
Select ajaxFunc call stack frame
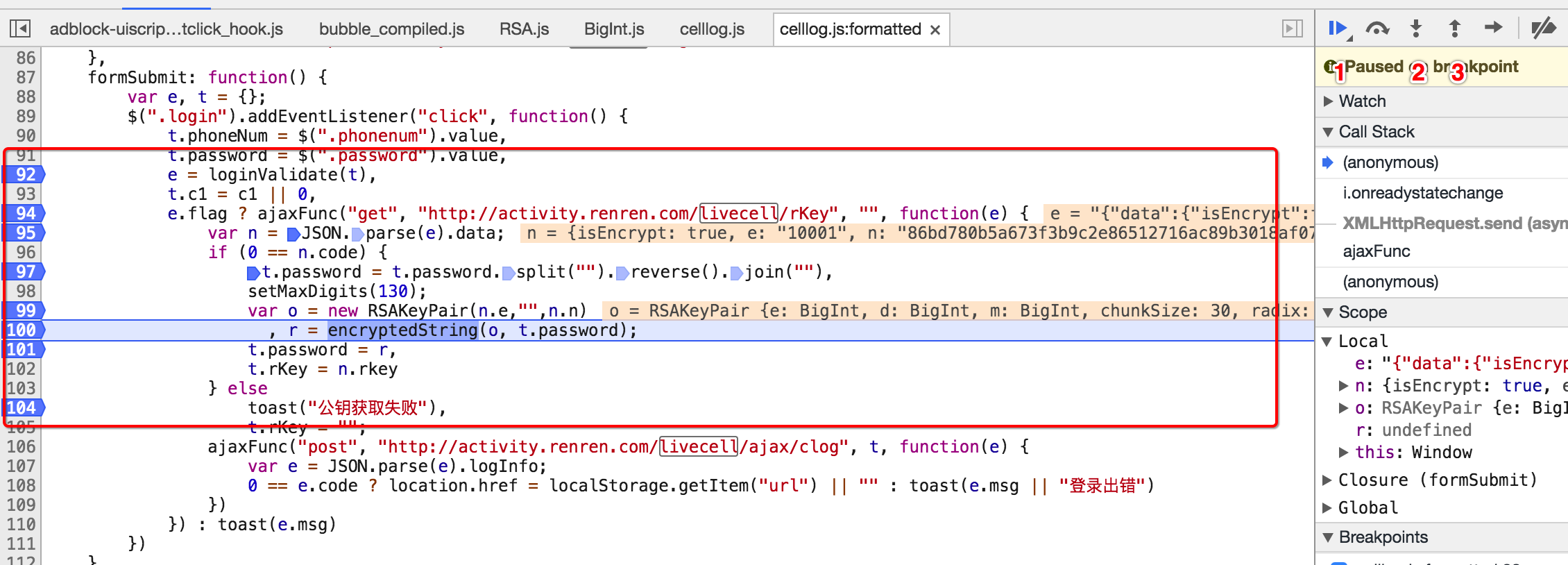(1377, 251)
